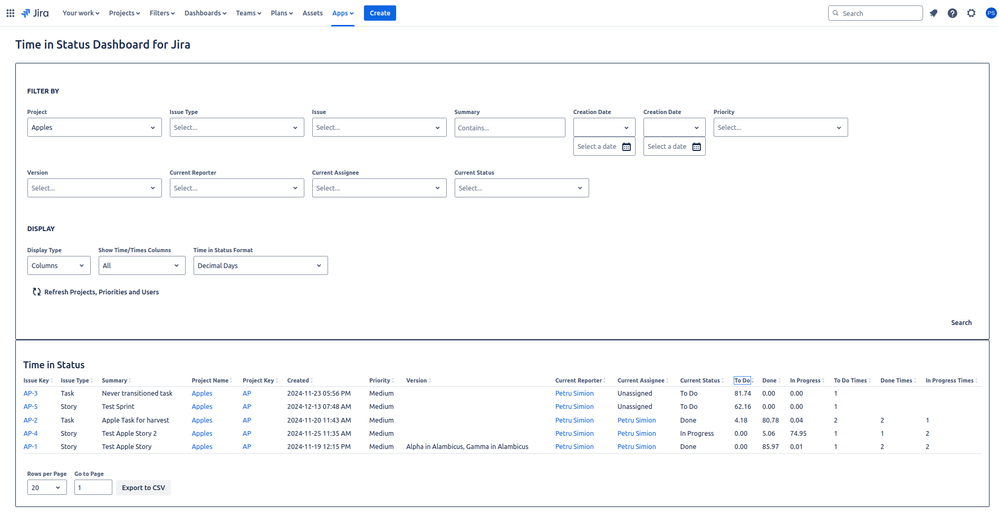
Task: Open Petru Simion reporter link in AP-5 row
Action: (x=574, y=407)
